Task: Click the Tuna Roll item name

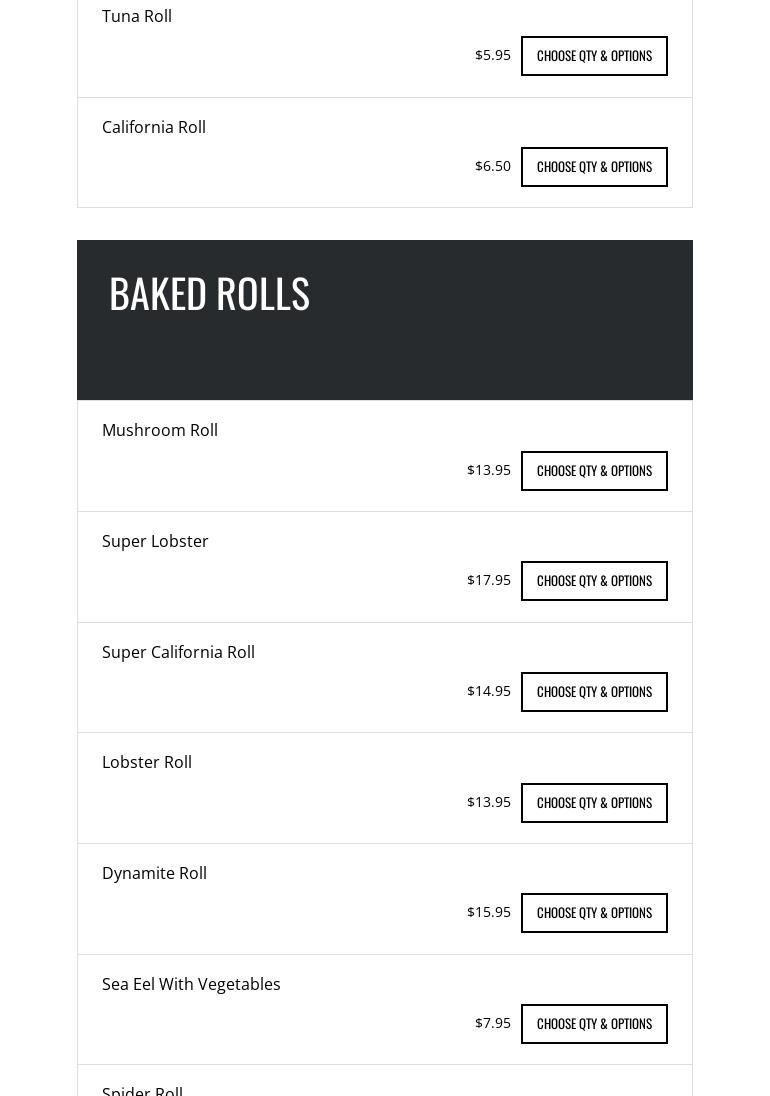Action: point(137,16)
